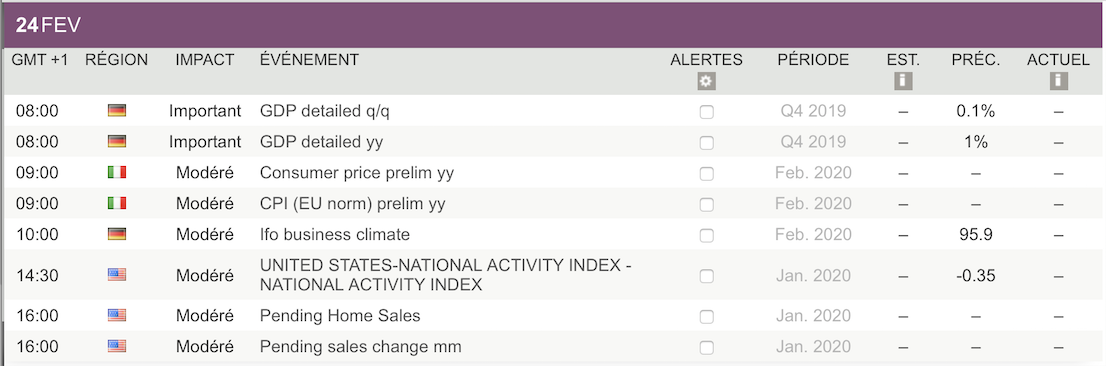Enable alert for GDP detailed q/q
This screenshot has height=366, width=1106.
(706, 112)
